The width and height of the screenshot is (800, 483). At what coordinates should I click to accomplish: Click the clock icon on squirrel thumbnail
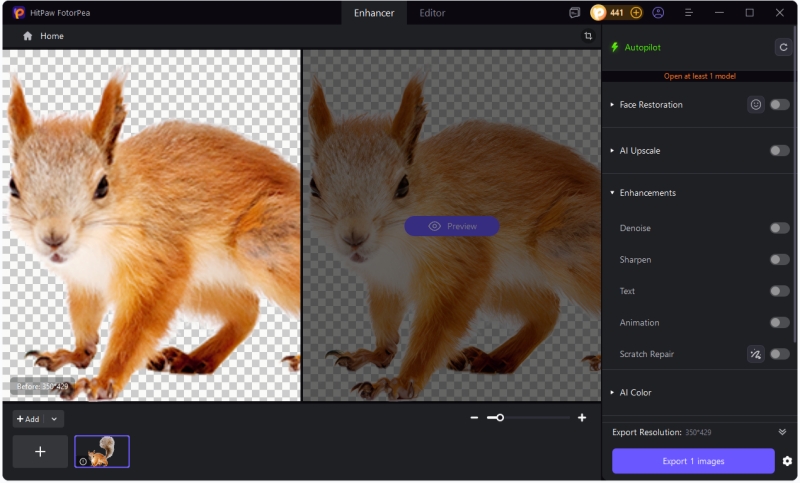pyautogui.click(x=83, y=461)
